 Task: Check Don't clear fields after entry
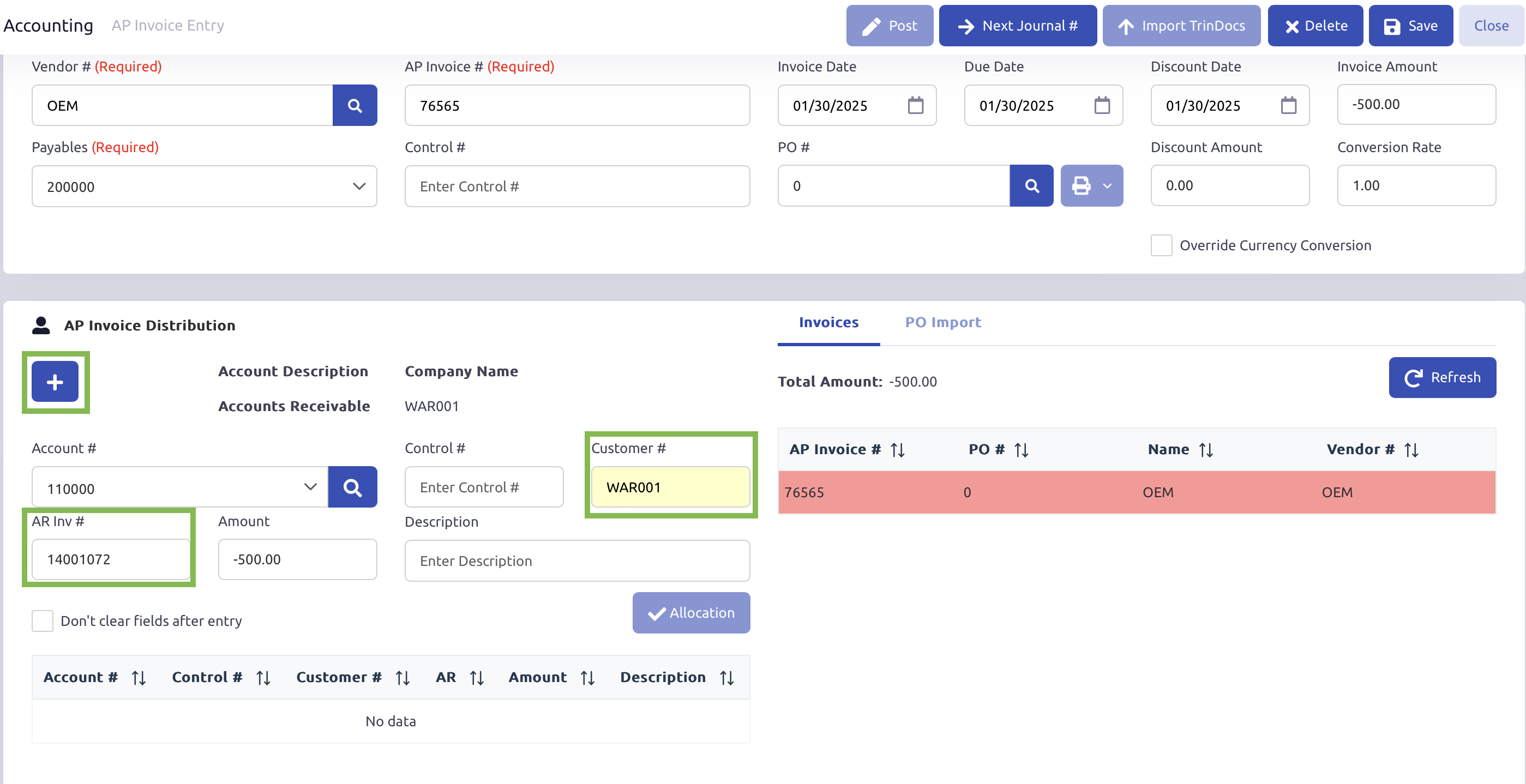pyautogui.click(x=43, y=621)
